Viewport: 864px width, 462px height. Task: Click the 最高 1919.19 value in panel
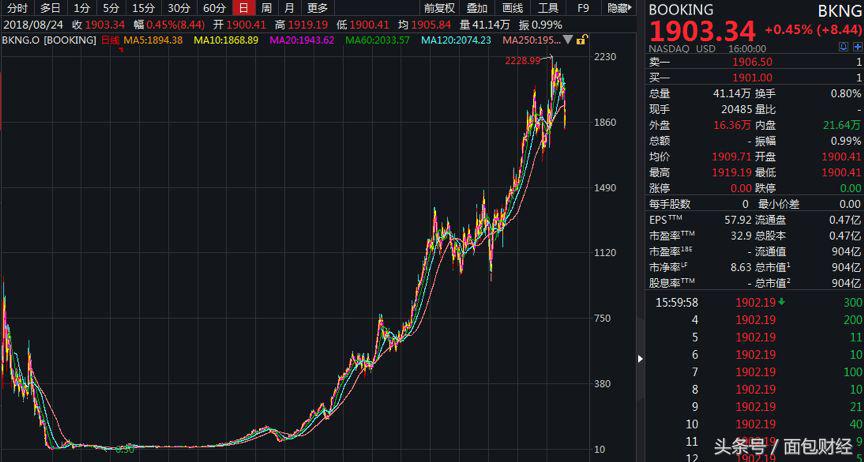click(732, 173)
